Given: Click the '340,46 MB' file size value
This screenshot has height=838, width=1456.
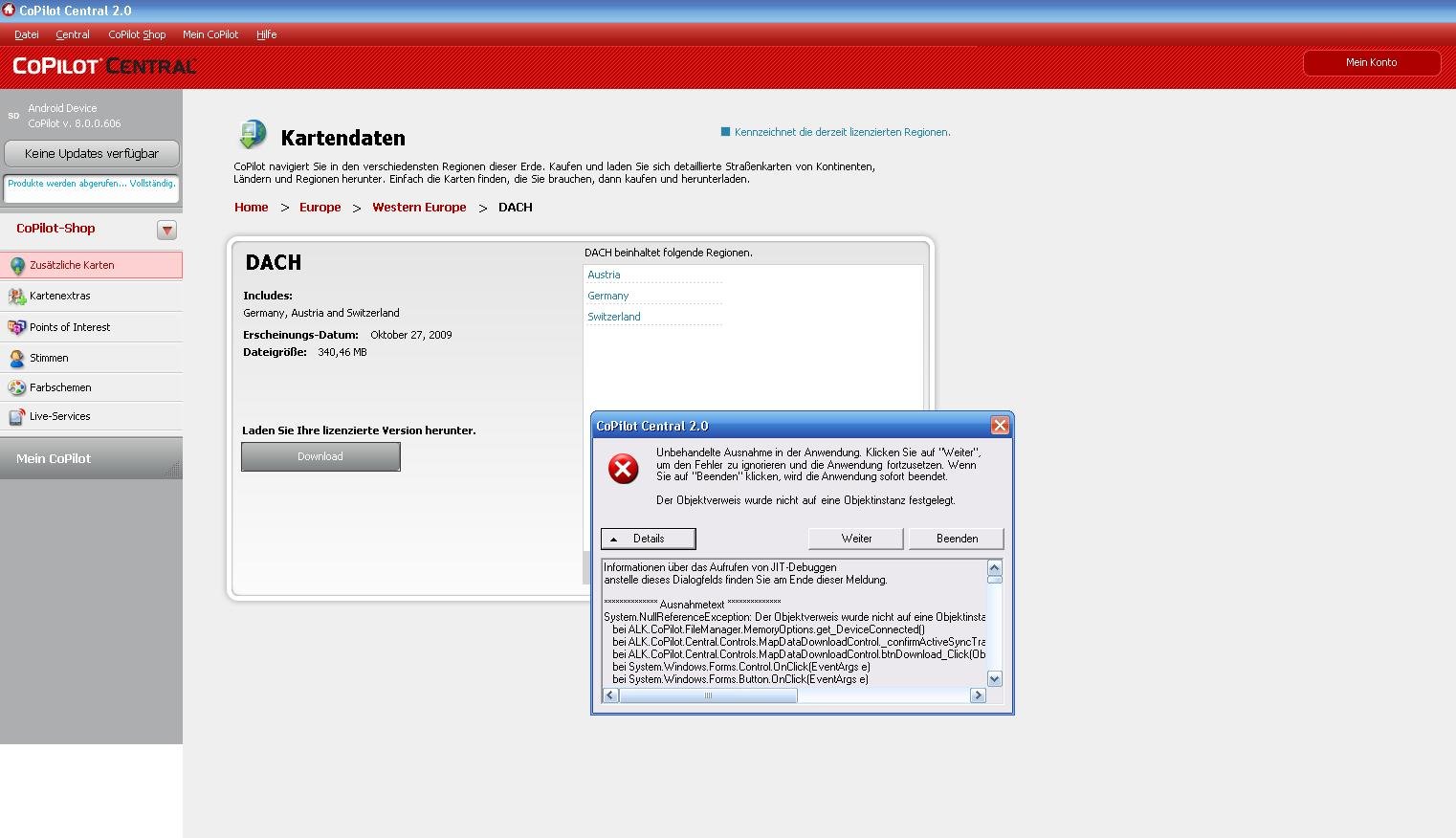Looking at the screenshot, I should pyautogui.click(x=342, y=352).
